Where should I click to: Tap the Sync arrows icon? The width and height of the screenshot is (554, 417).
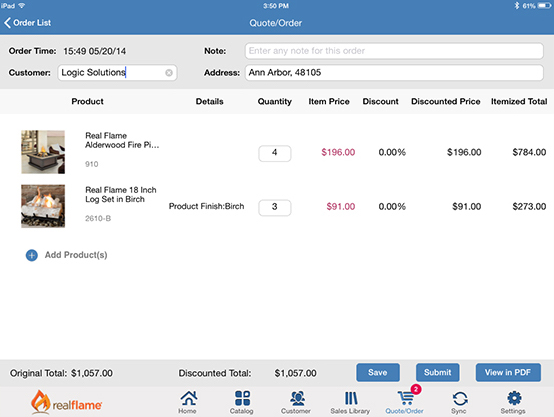(460, 399)
